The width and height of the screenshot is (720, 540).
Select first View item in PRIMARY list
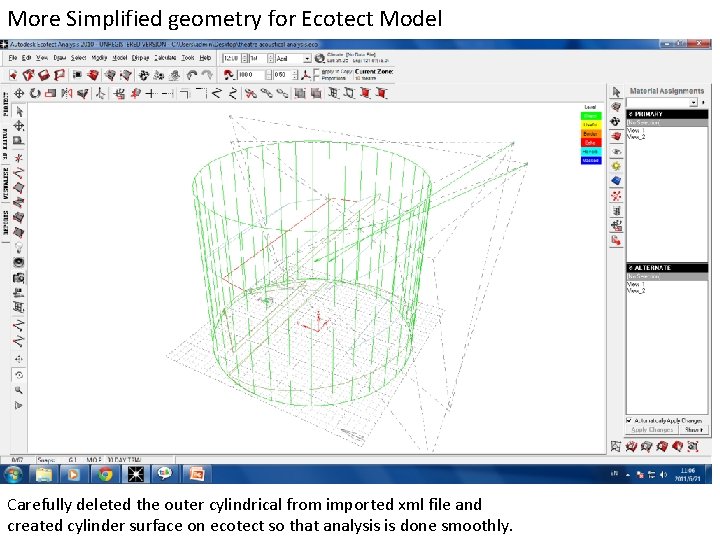click(x=636, y=131)
